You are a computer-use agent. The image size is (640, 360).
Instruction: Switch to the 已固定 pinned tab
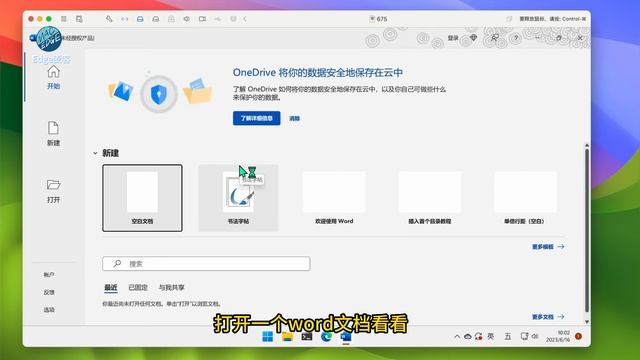pos(138,287)
